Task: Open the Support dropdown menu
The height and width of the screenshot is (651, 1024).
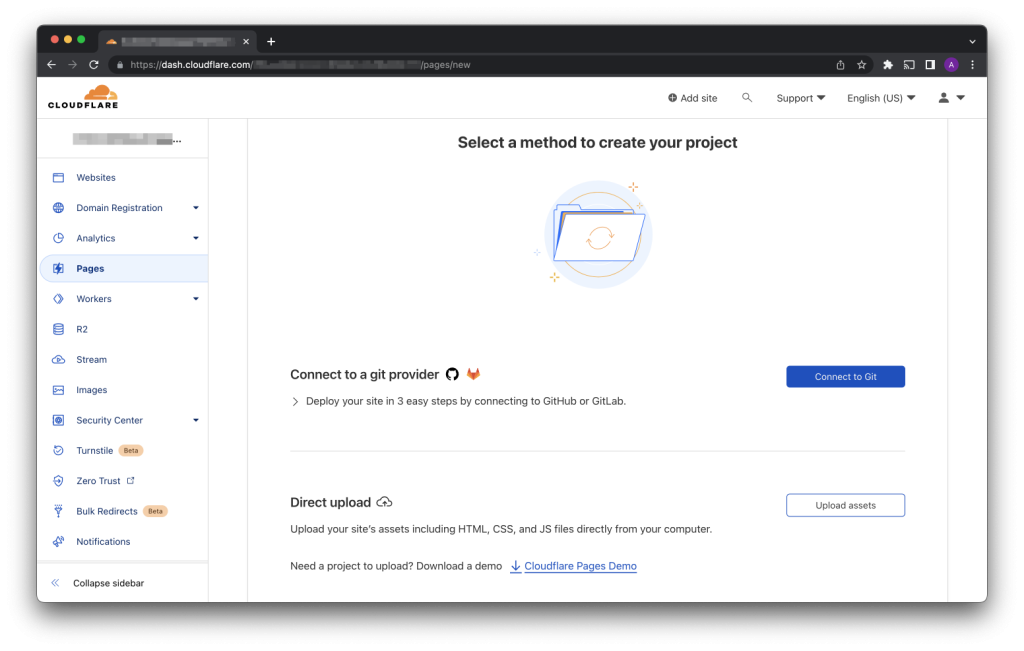Action: (800, 98)
